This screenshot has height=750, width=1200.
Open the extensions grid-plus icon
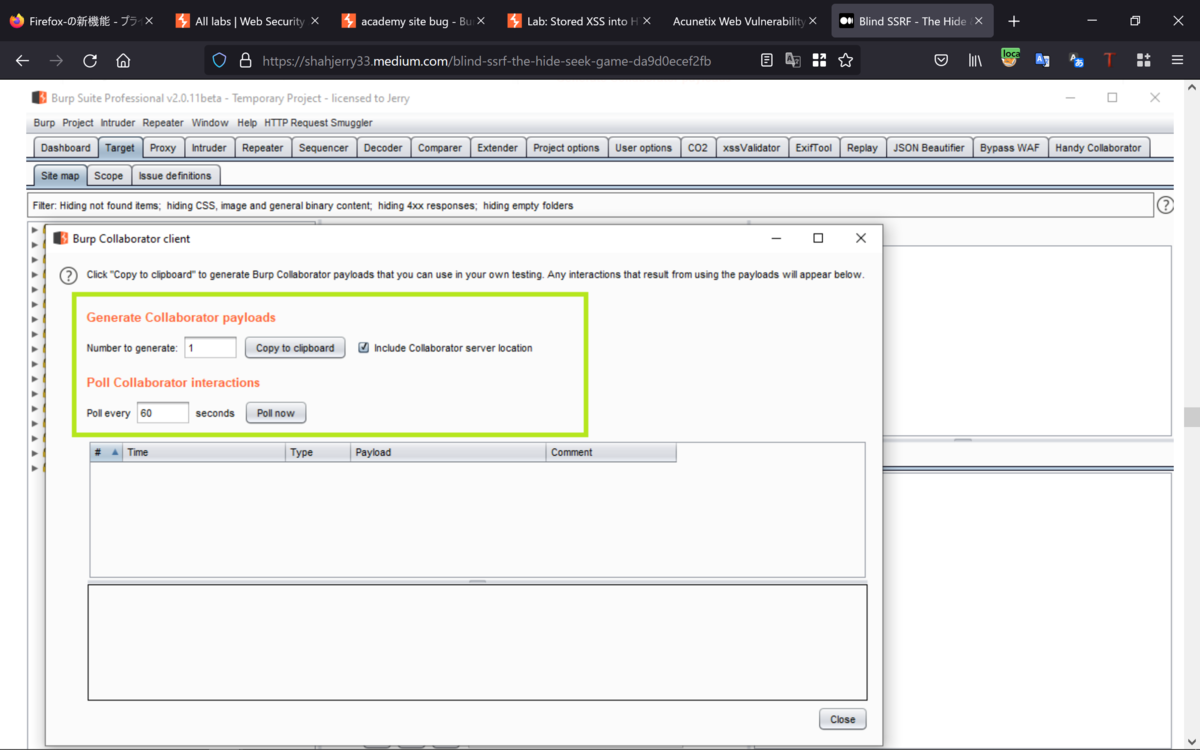coord(1143,61)
